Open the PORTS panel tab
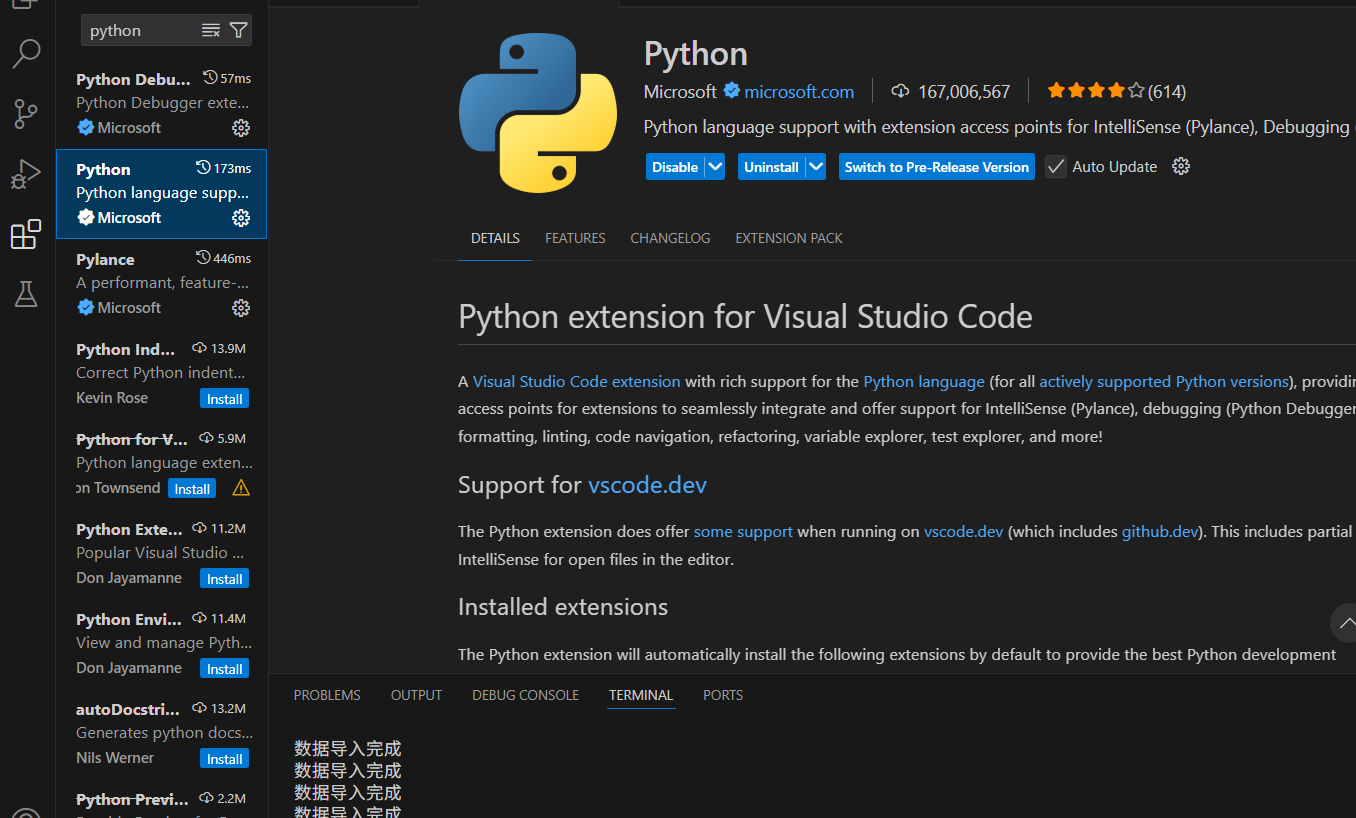The image size is (1356, 818). point(723,695)
